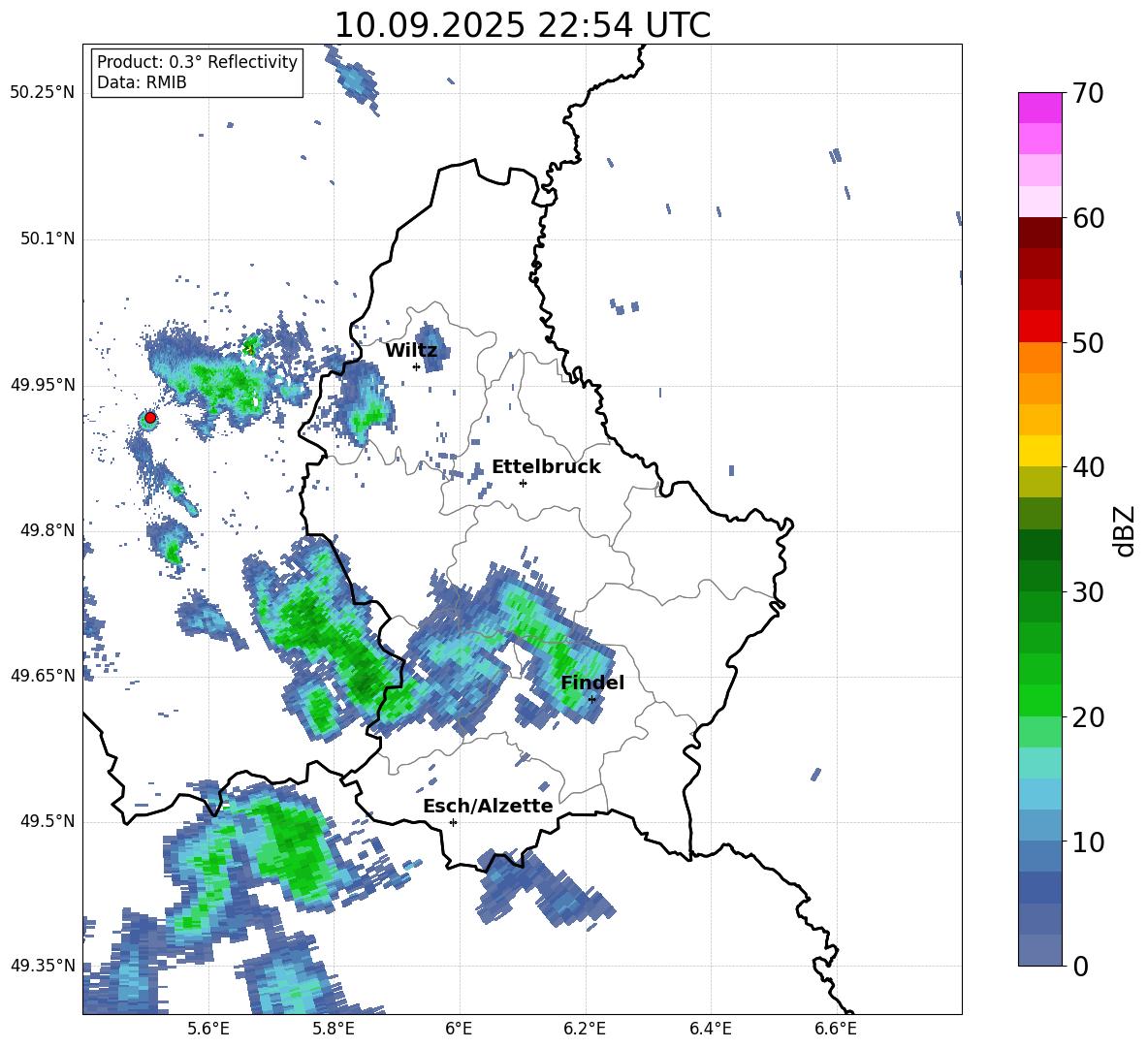Click the 10 colorbar tick label
This screenshot has width=1148, height=1048.
point(1088,842)
